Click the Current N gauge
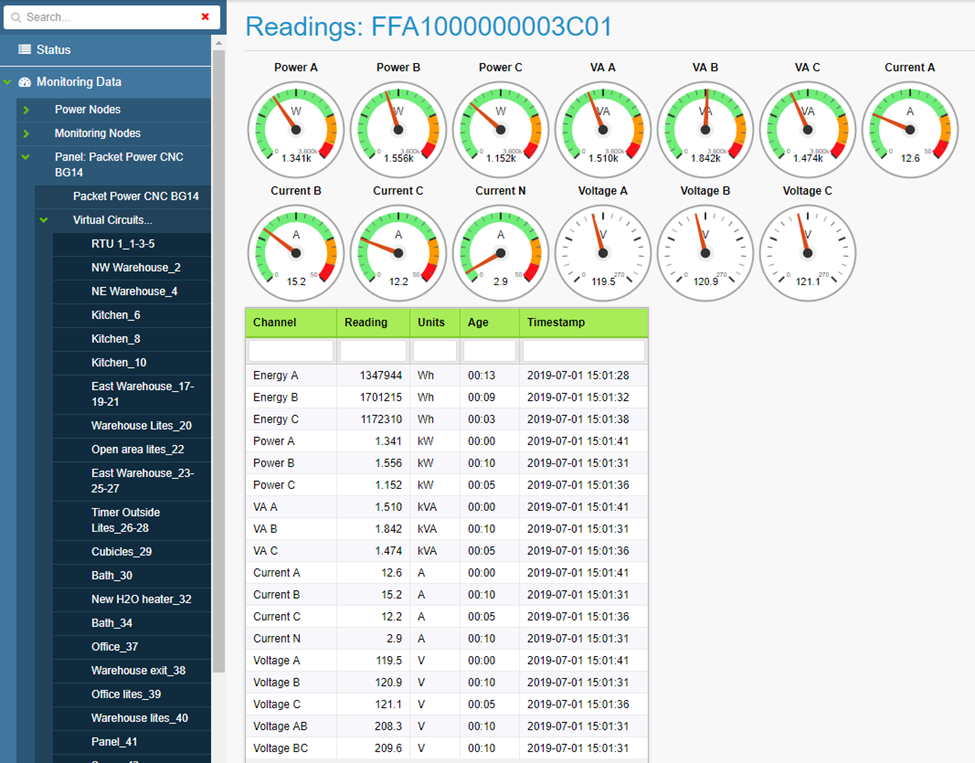The height and width of the screenshot is (763, 975). [x=500, y=253]
